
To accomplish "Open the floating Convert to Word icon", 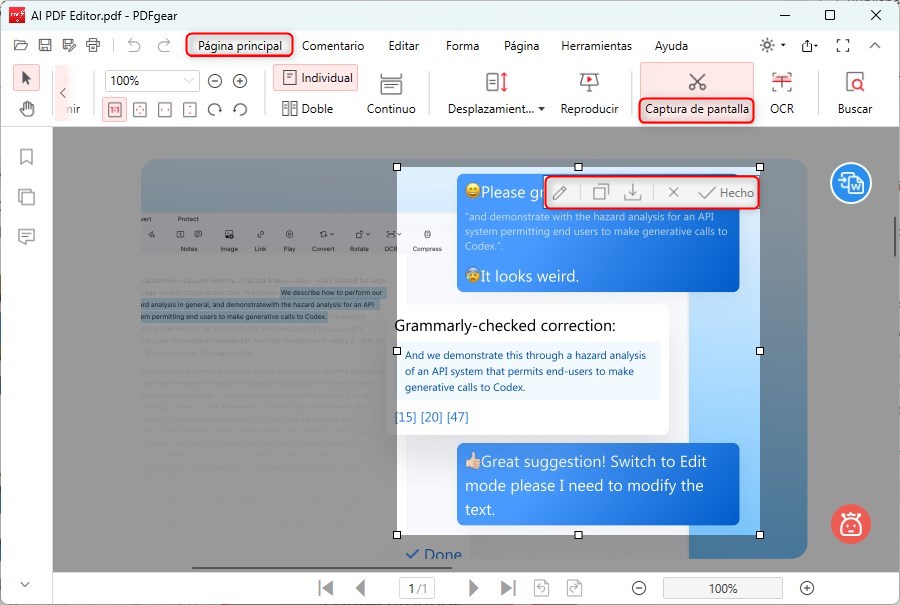I will click(851, 183).
